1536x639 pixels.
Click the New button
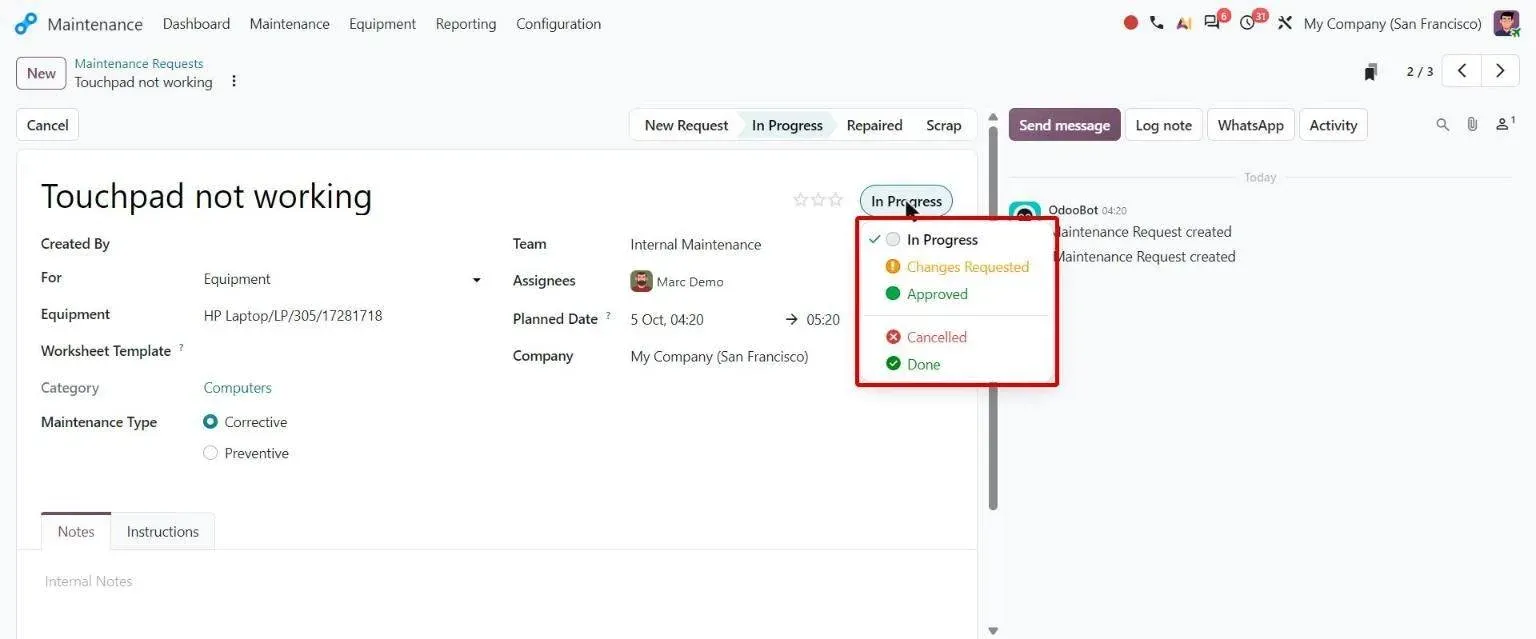click(41, 73)
